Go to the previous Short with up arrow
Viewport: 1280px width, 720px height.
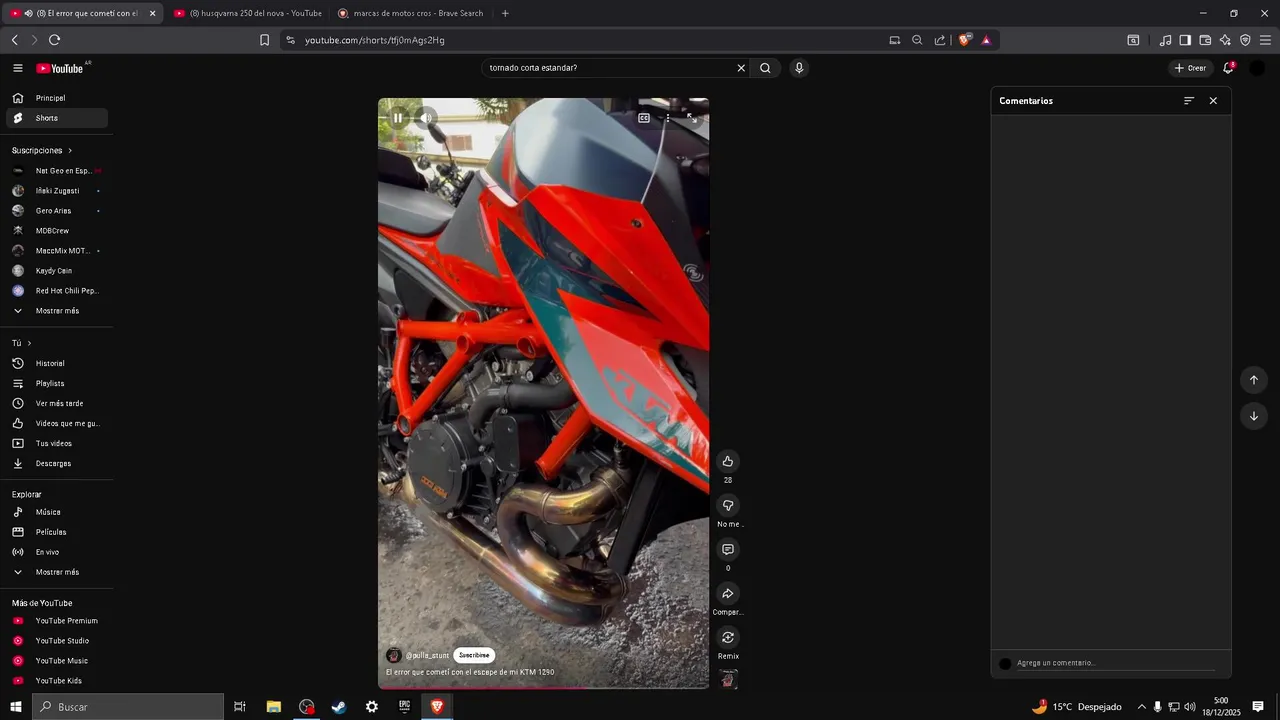point(1254,380)
